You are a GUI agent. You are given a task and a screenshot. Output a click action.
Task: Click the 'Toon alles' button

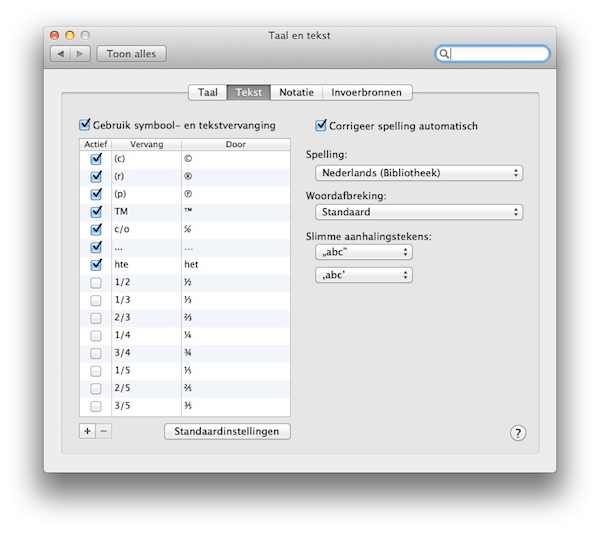click(131, 54)
